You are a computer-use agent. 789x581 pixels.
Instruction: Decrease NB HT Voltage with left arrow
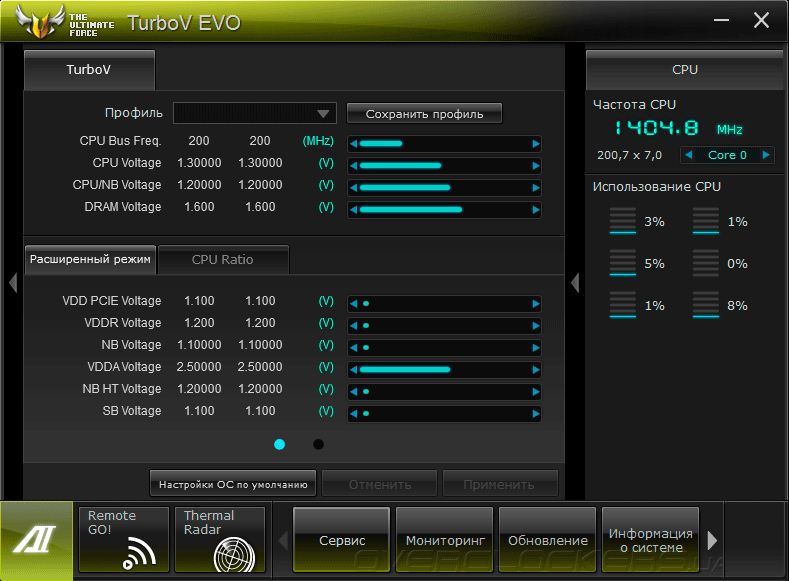pyautogui.click(x=354, y=391)
